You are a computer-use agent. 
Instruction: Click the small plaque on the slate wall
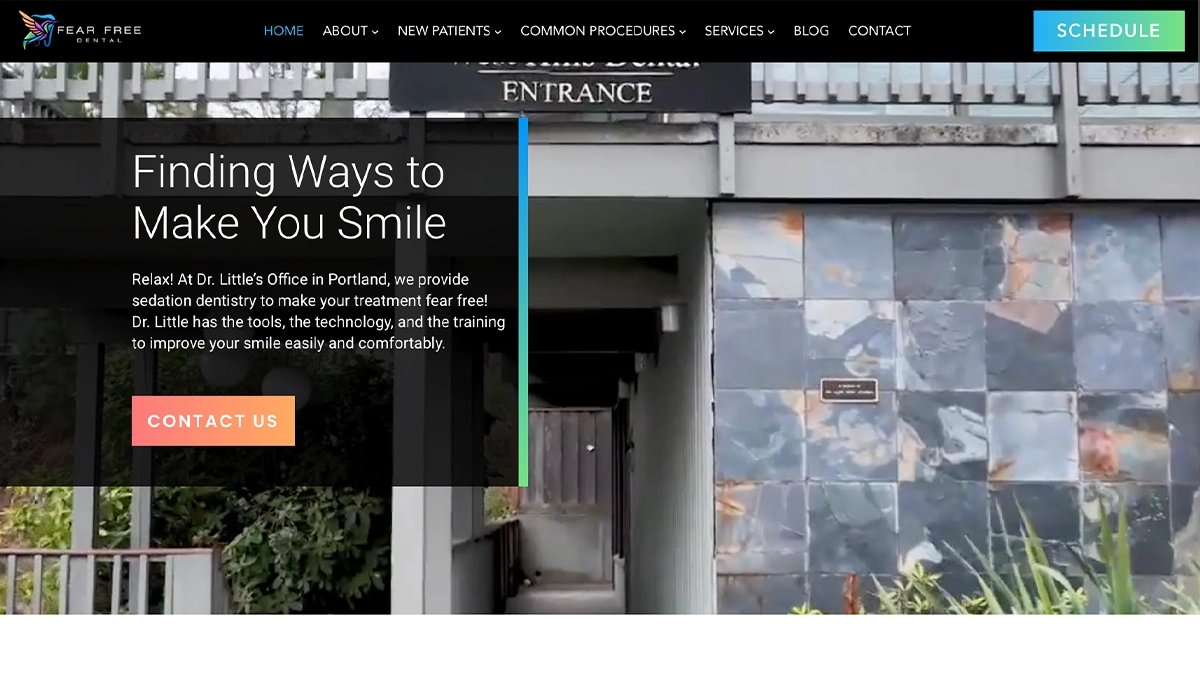click(849, 390)
